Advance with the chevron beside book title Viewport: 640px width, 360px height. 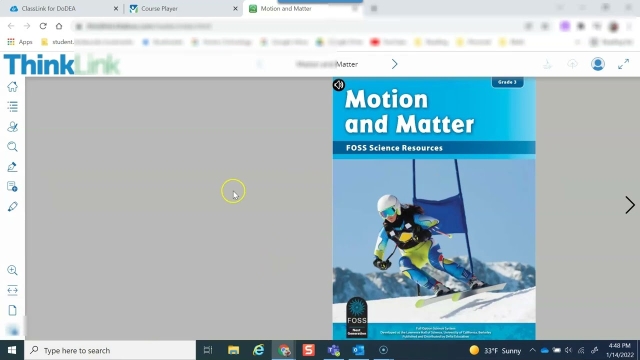click(394, 64)
